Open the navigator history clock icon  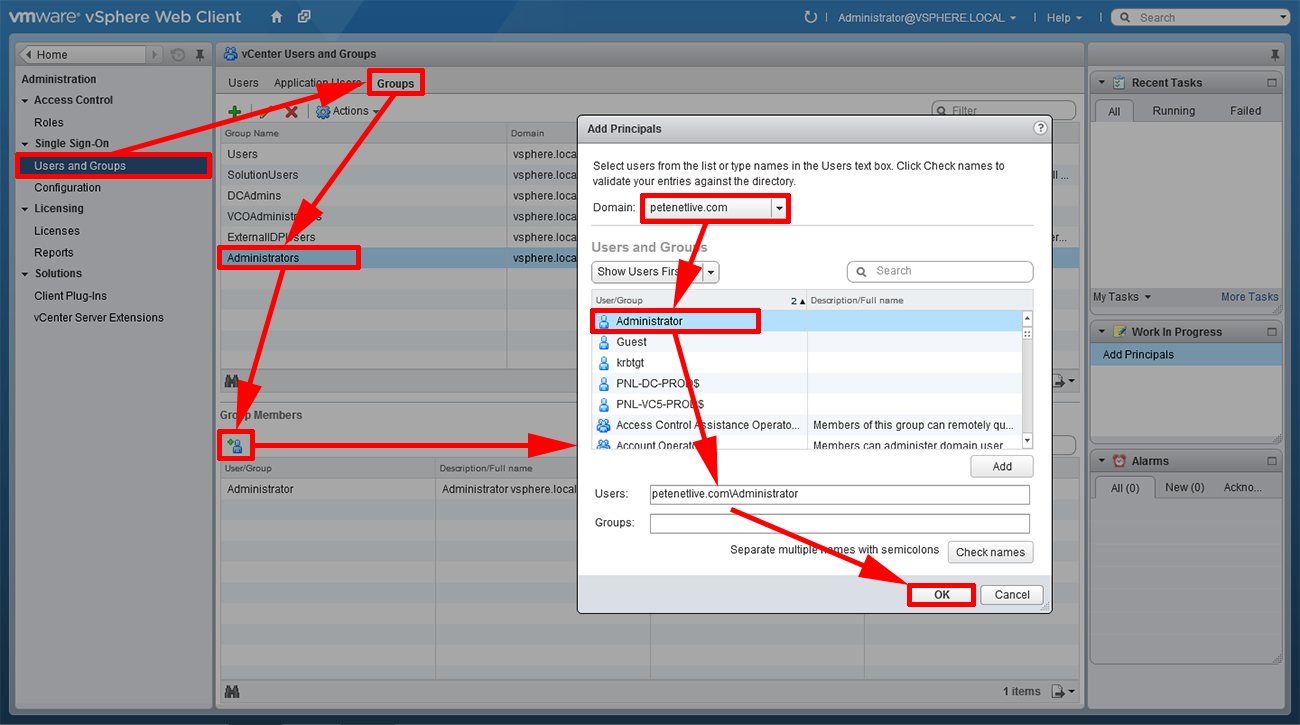pyautogui.click(x=178, y=55)
